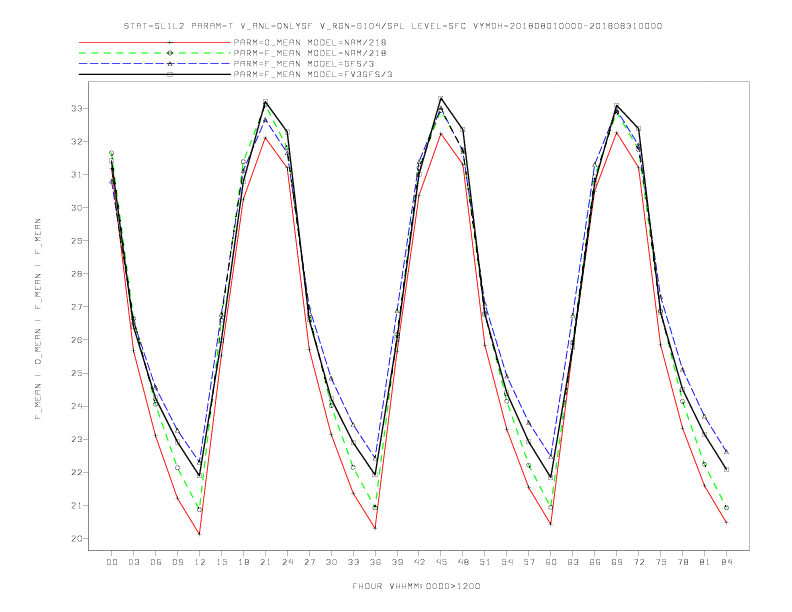Click x-axis tick label 69
The height and width of the screenshot is (612, 792).
point(617,562)
